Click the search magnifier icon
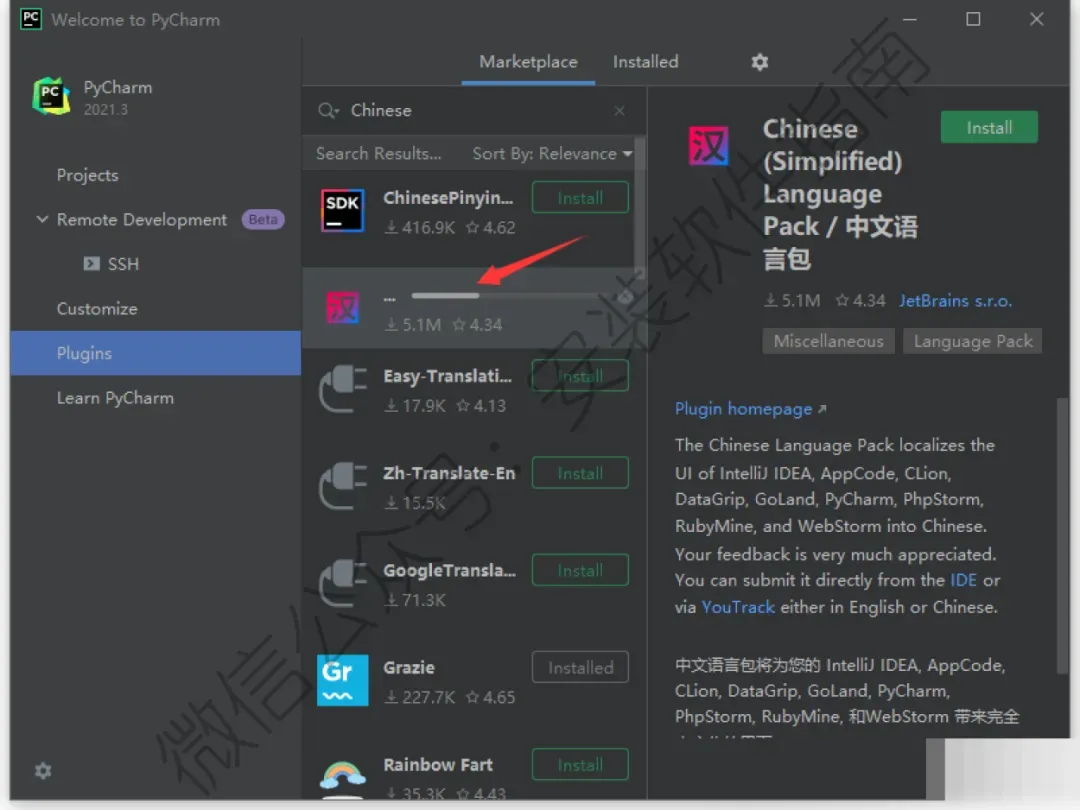Image resolution: width=1080 pixels, height=810 pixels. (x=328, y=110)
